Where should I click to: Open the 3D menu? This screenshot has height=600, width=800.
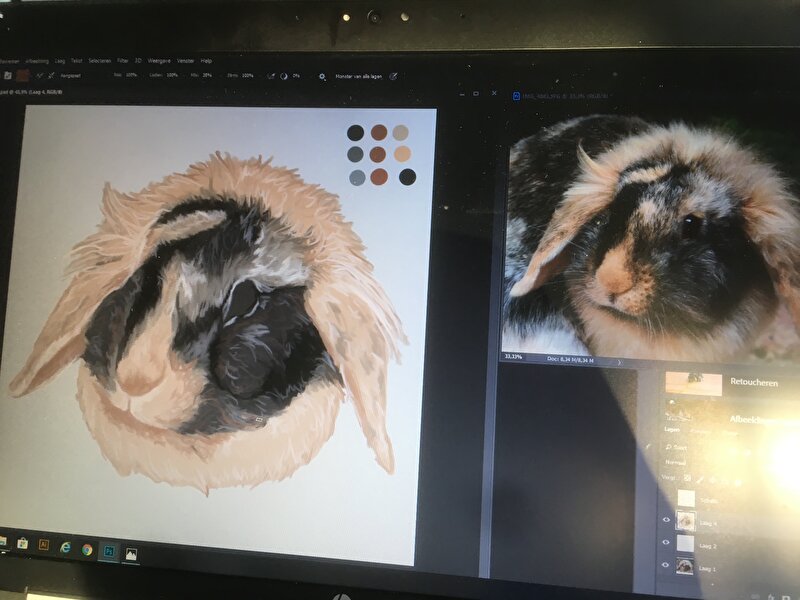[138, 61]
